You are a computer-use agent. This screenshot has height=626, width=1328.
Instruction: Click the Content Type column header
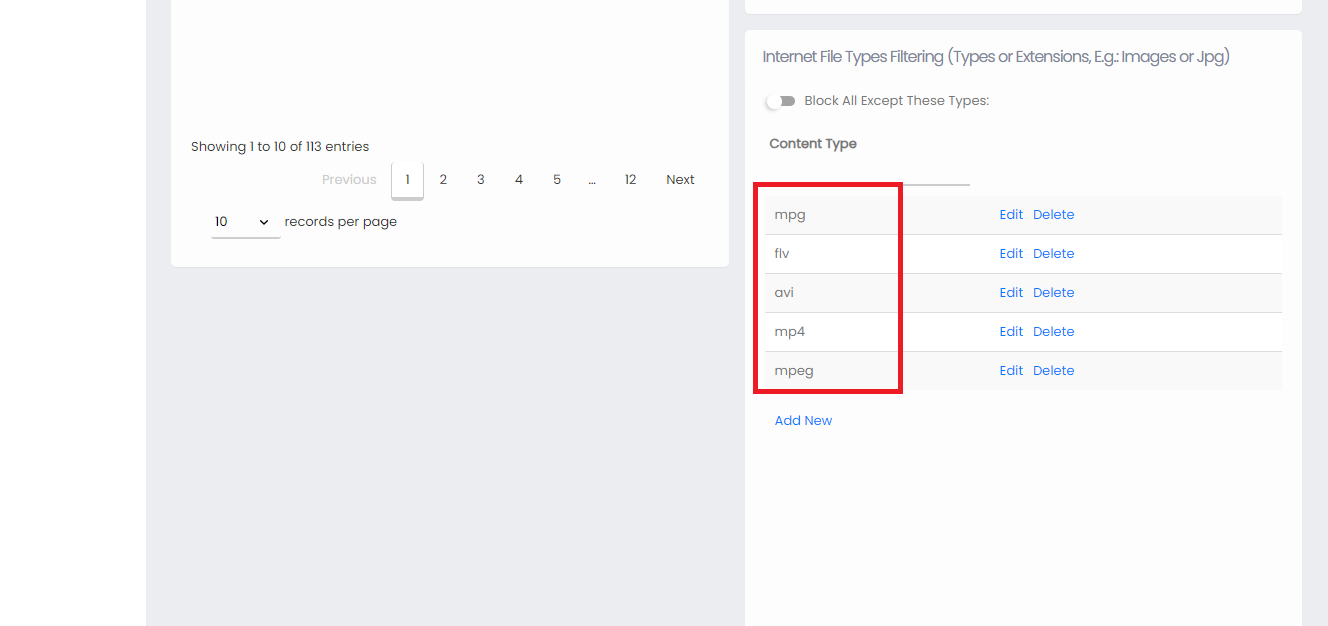tap(813, 144)
